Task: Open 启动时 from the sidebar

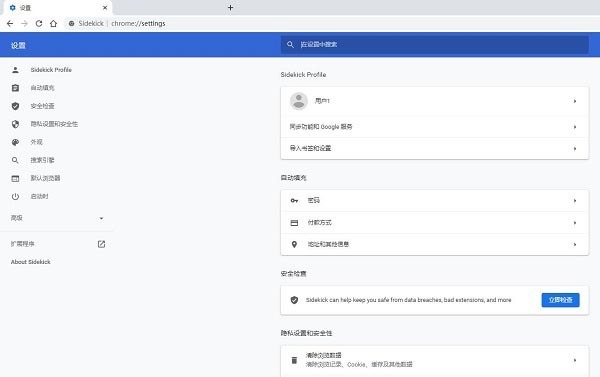Action: tap(39, 196)
